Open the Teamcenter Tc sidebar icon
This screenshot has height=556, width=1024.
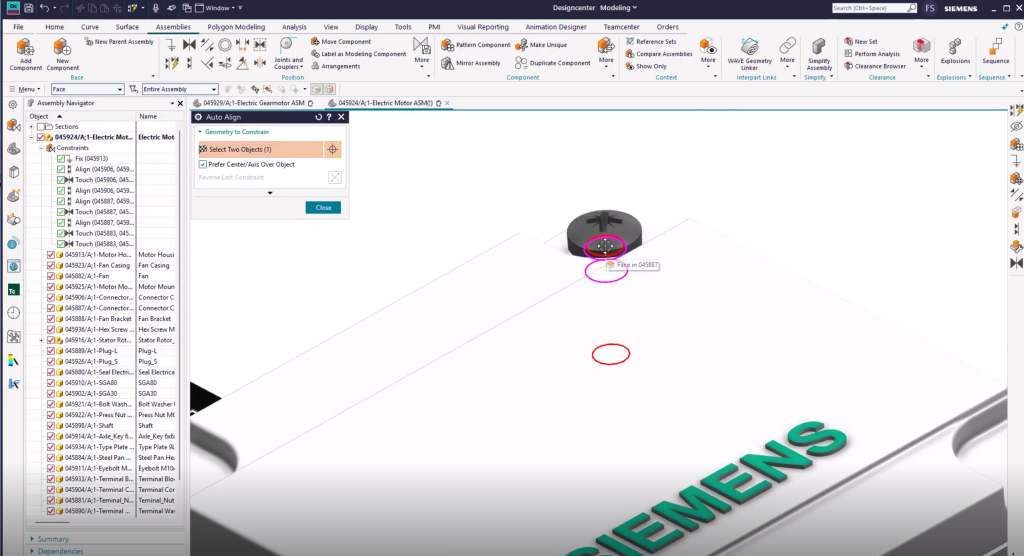pos(13,290)
